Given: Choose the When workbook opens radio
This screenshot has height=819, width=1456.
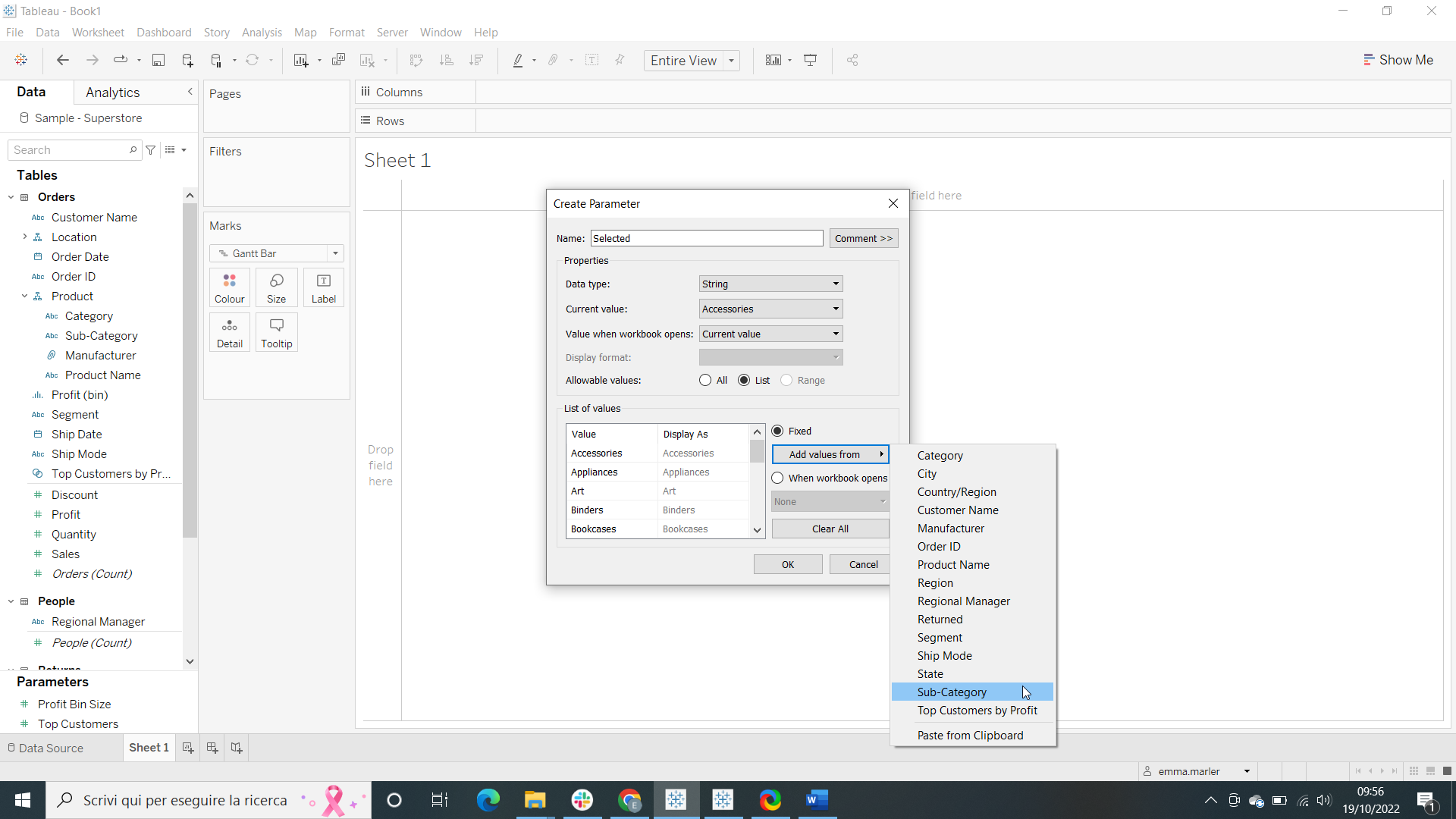Looking at the screenshot, I should [x=777, y=479].
